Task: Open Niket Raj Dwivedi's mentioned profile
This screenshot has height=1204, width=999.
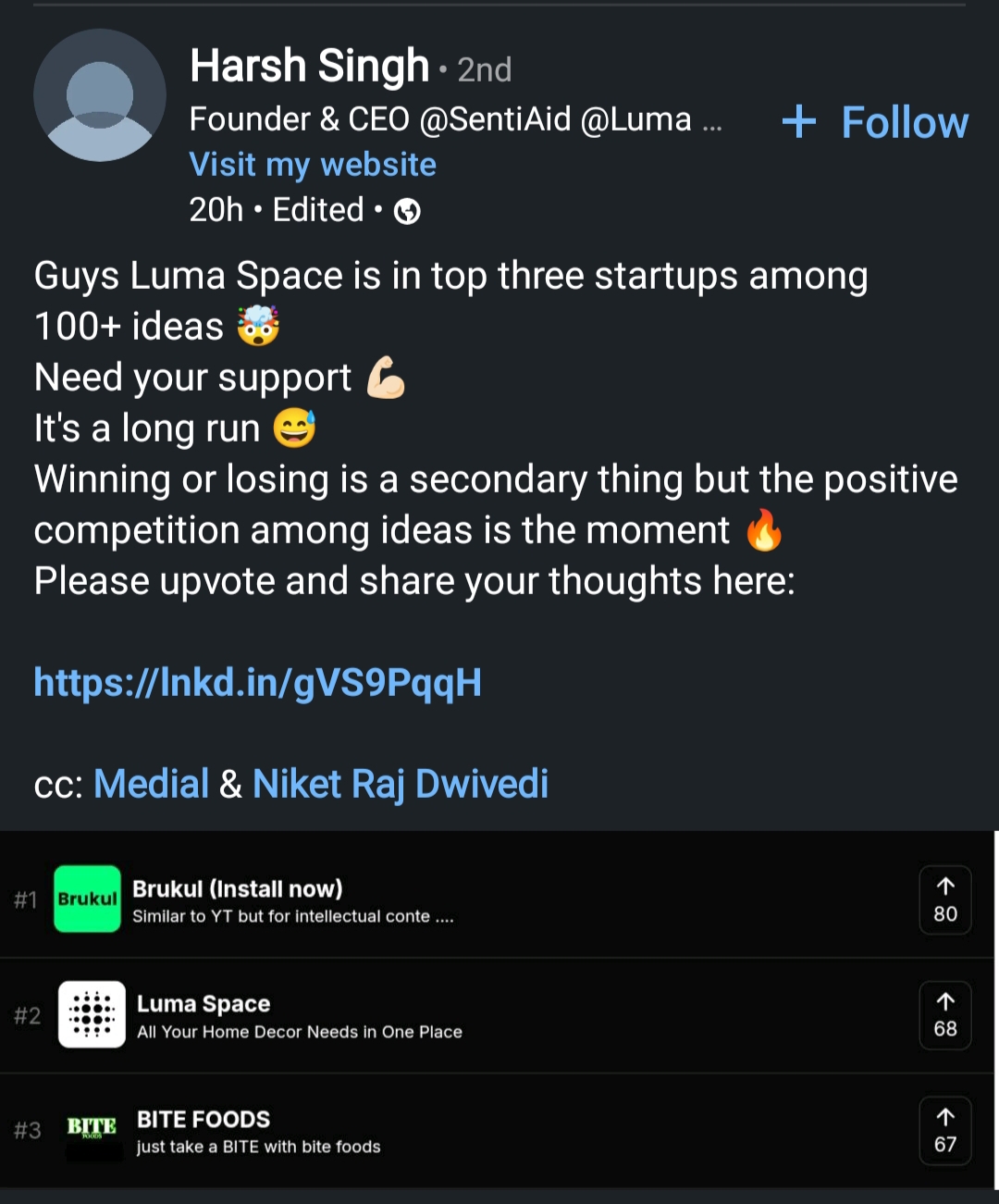Action: click(x=401, y=784)
